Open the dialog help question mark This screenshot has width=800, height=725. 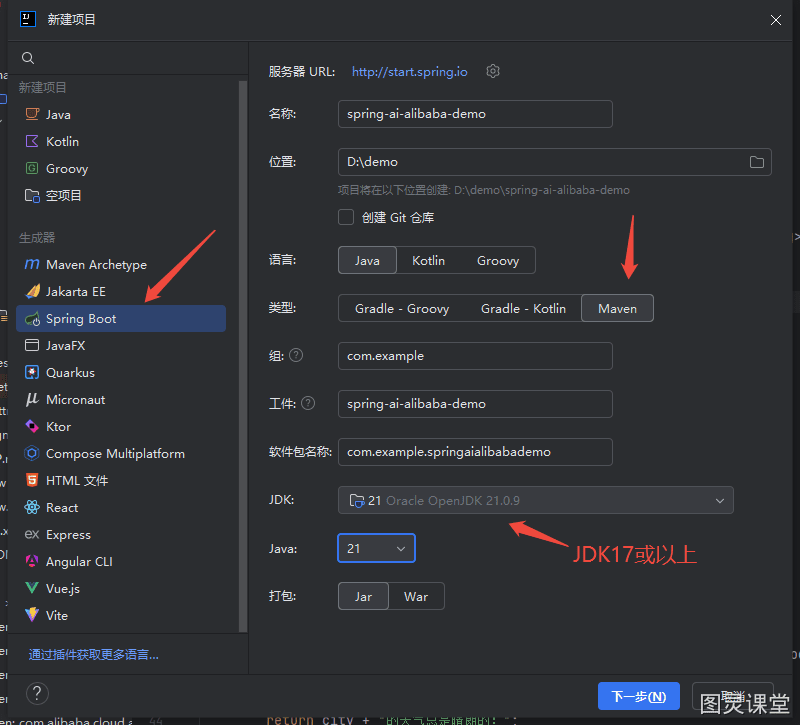pos(37,694)
